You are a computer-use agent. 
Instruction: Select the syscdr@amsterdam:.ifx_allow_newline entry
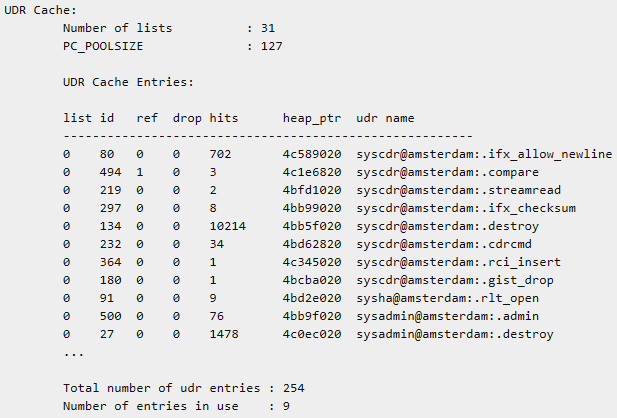tap(484, 154)
